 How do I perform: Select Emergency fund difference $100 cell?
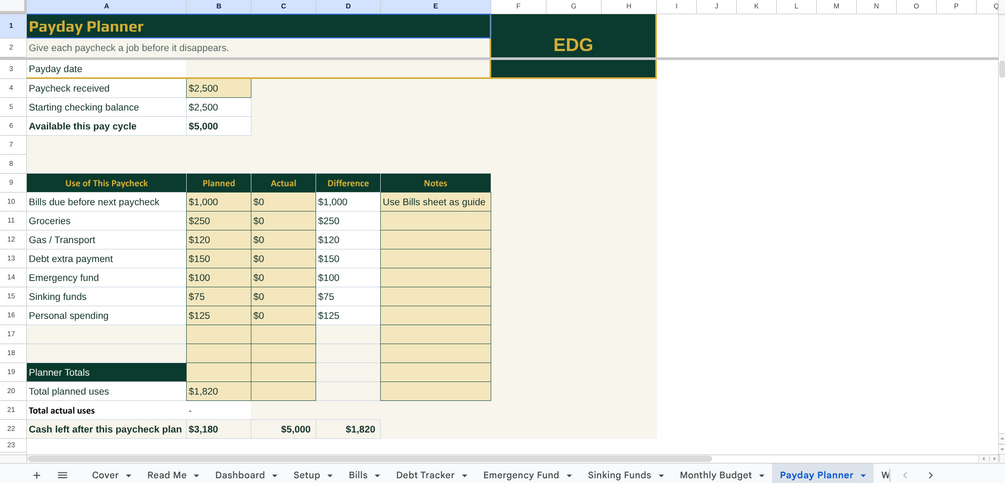coord(348,278)
